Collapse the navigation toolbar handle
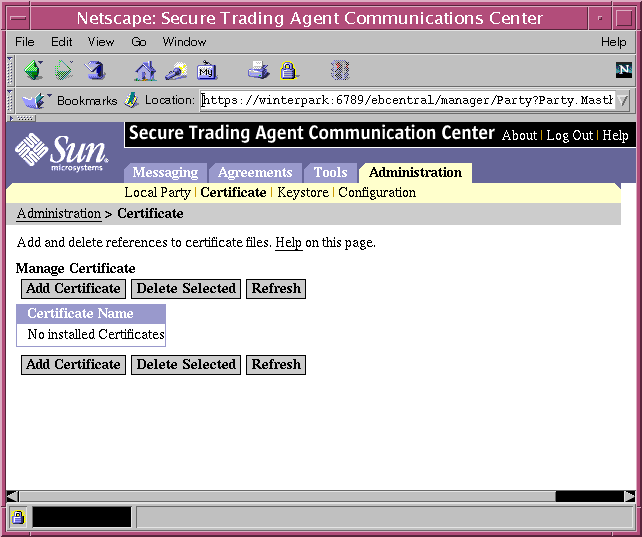Viewport: 642px width, 537px height. (x=10, y=70)
